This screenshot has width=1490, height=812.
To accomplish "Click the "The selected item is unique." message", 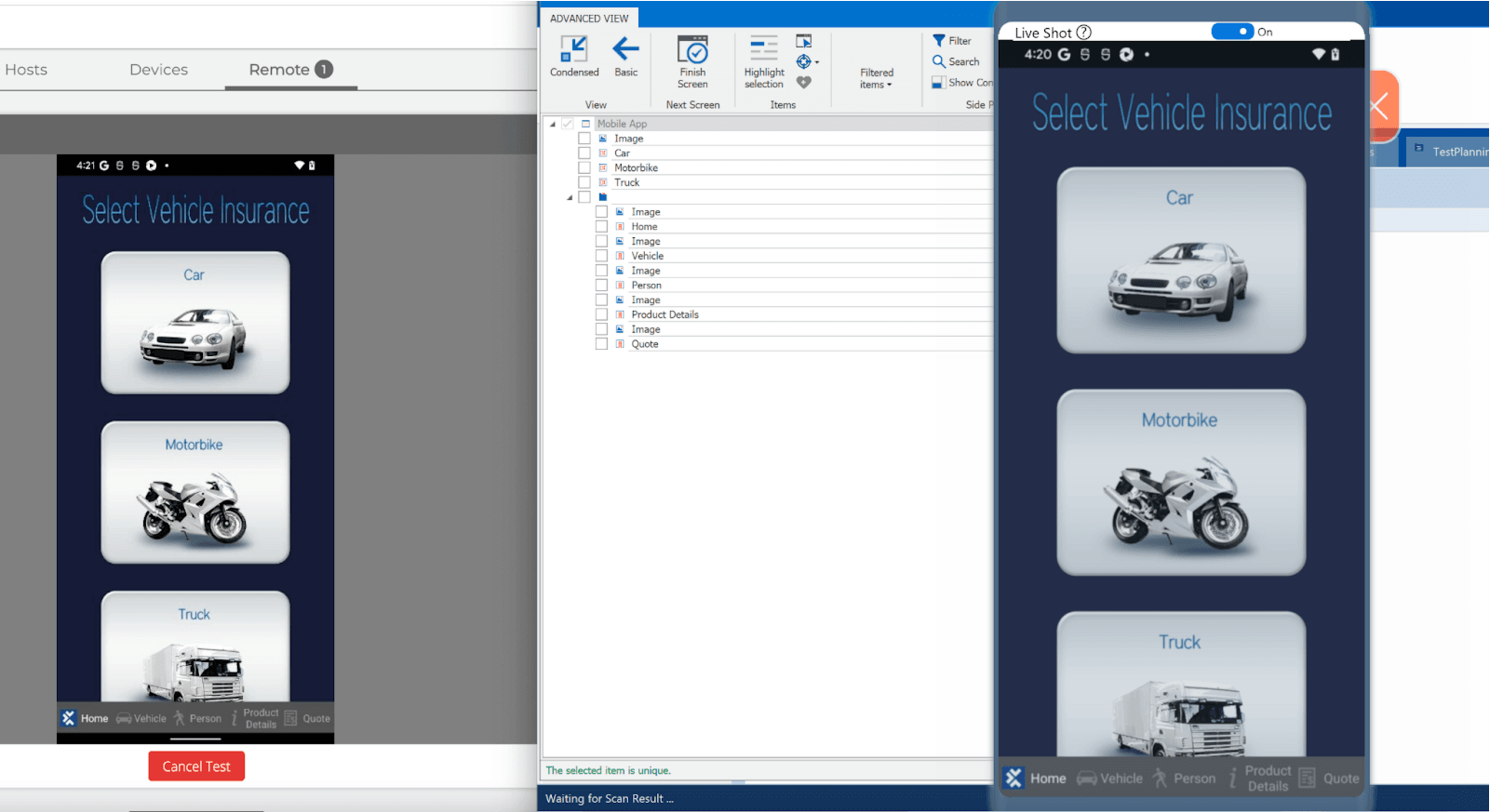I will (608, 770).
